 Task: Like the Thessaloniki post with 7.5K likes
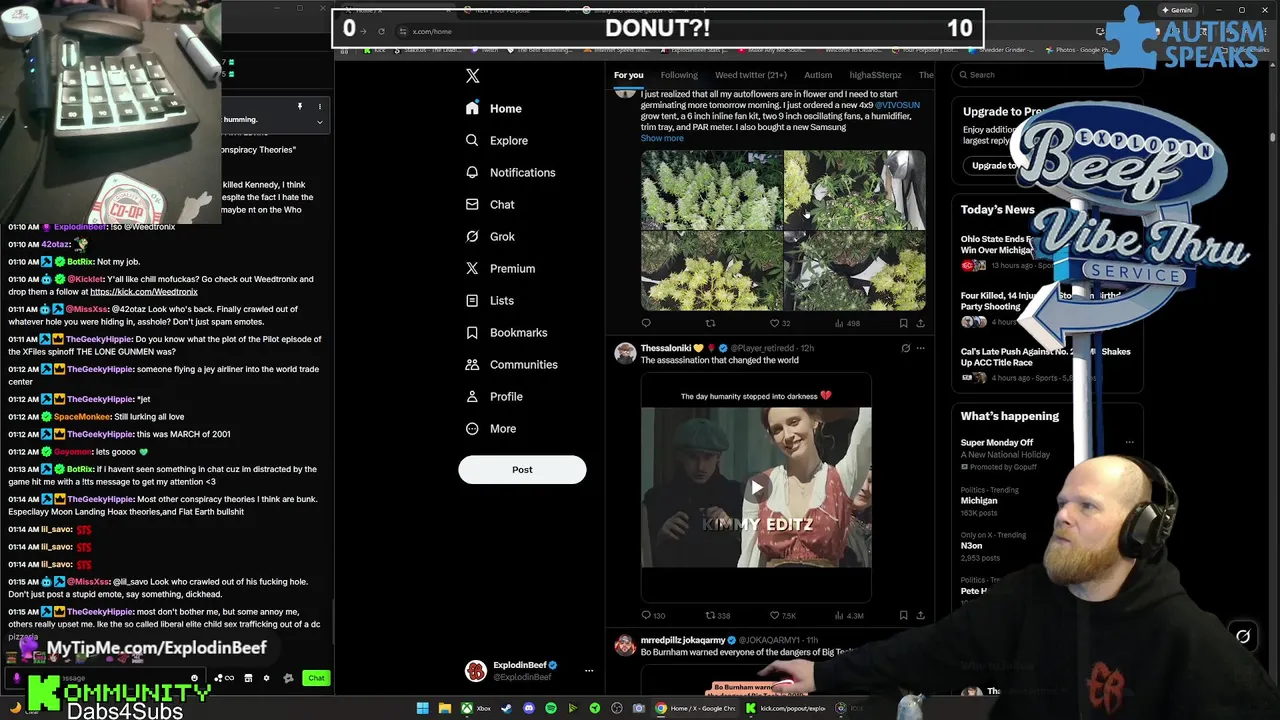(x=782, y=616)
